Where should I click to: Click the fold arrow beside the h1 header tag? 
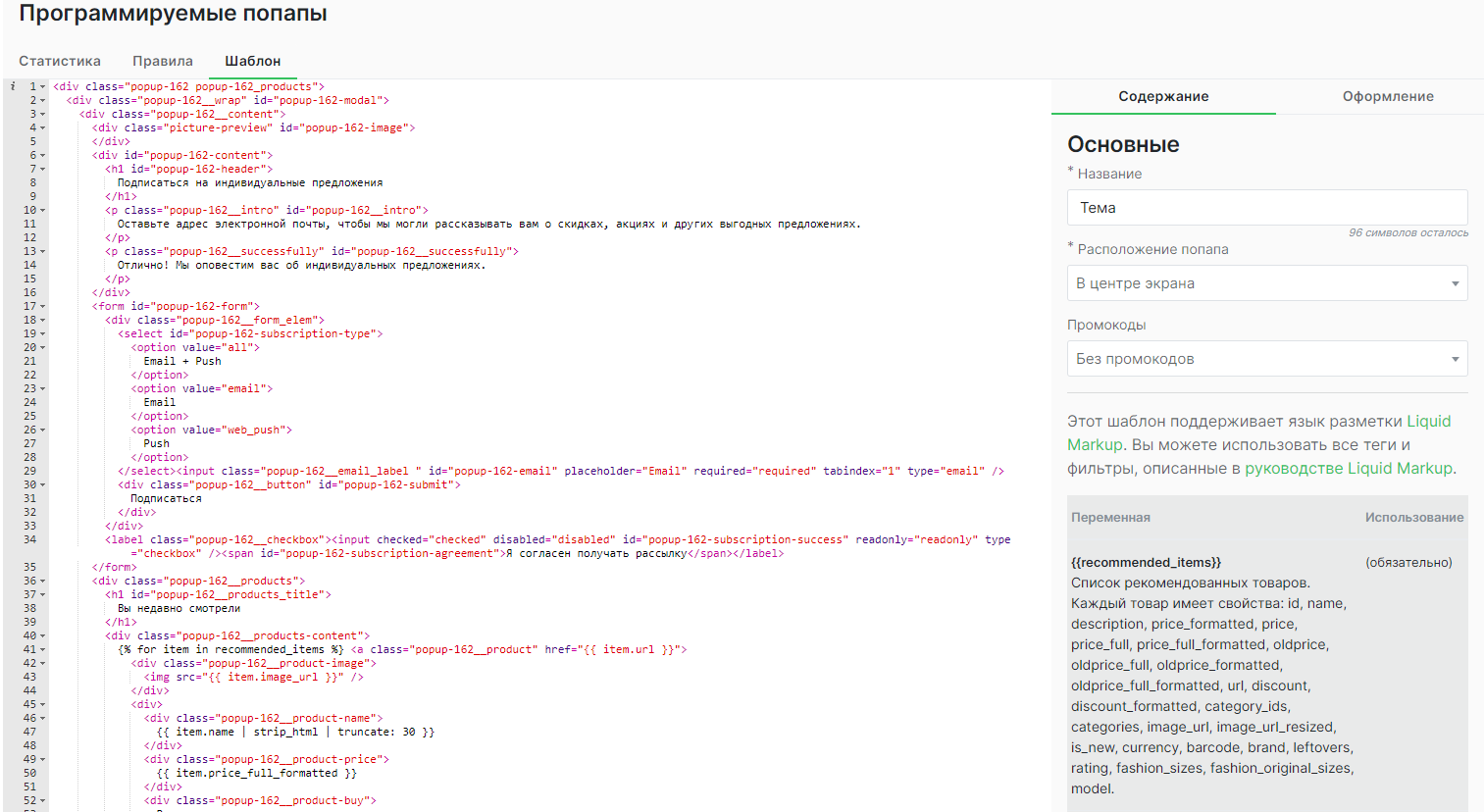(x=40, y=168)
